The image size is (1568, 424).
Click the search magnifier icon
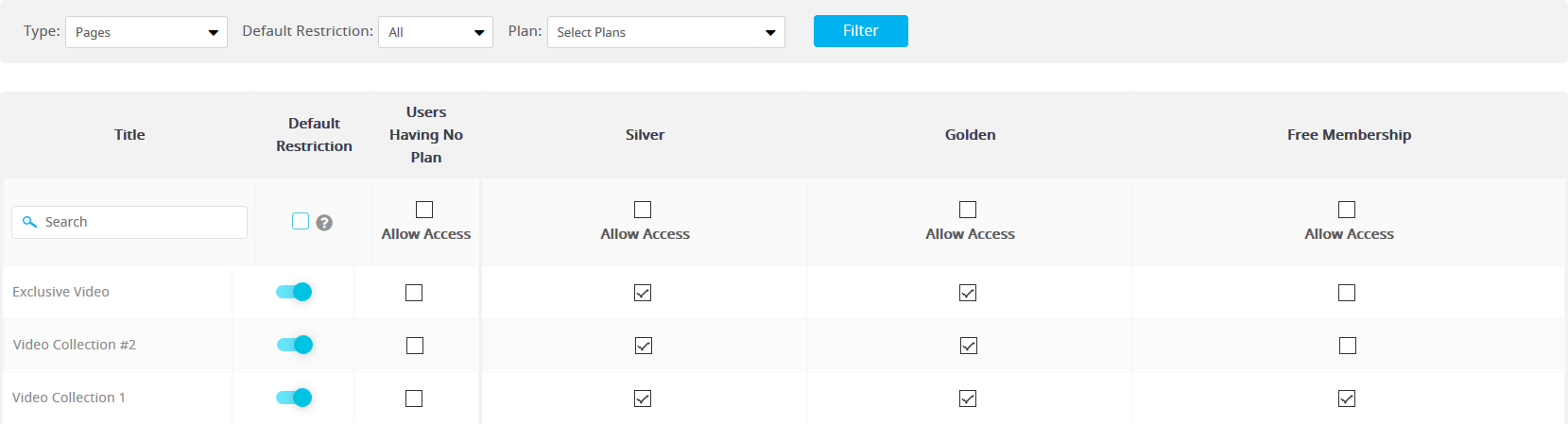point(29,222)
